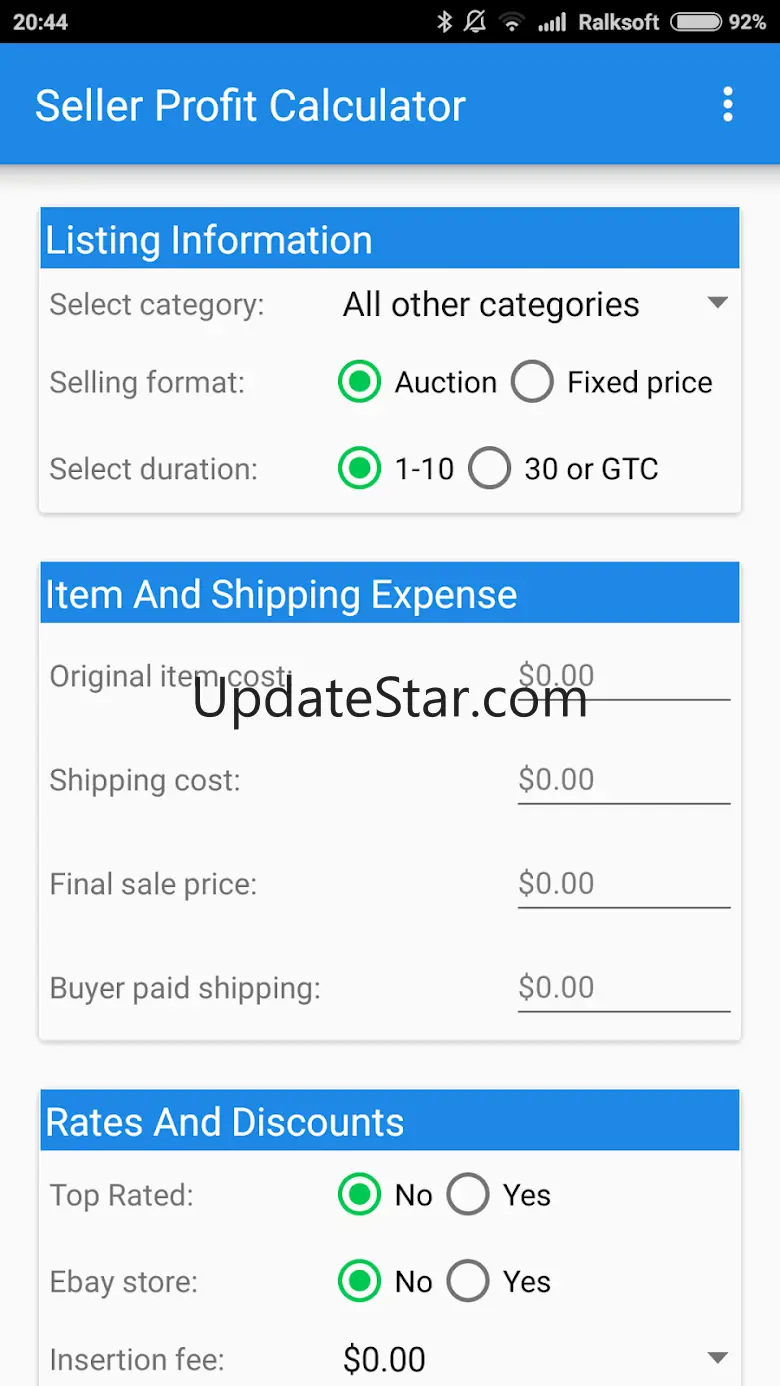Tap the Wi-Fi status icon
Screen dimensions: 780x1386
point(512,22)
